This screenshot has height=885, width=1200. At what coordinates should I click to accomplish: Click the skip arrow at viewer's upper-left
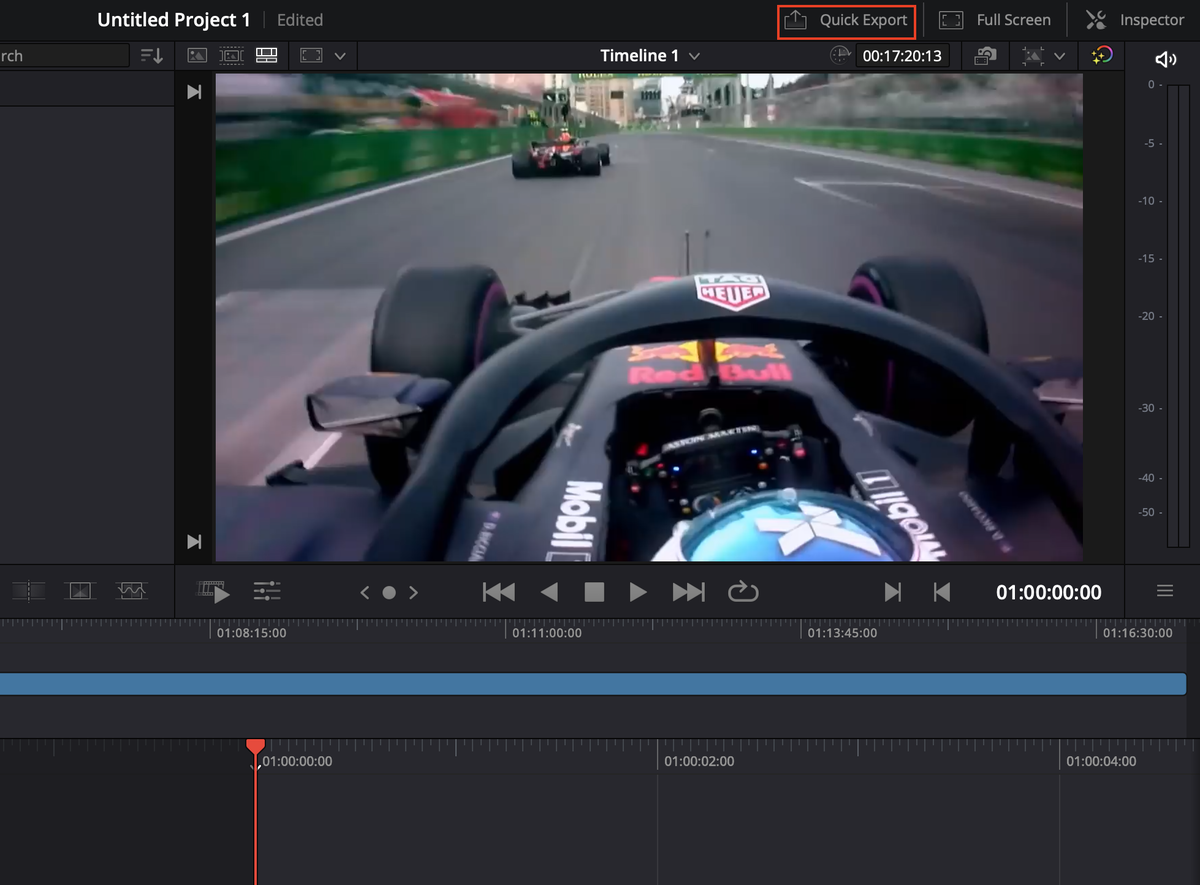(194, 92)
